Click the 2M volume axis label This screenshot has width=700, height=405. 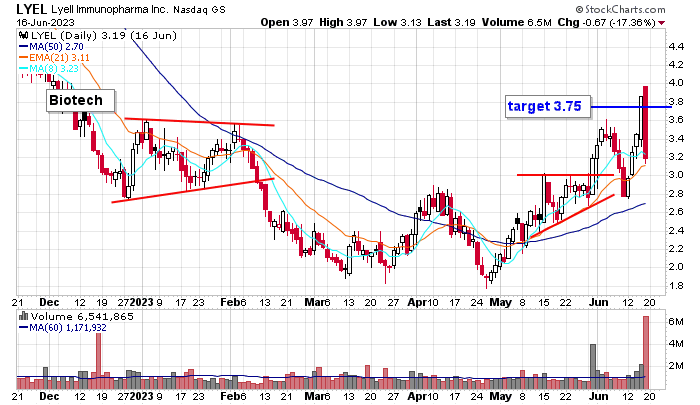676,366
